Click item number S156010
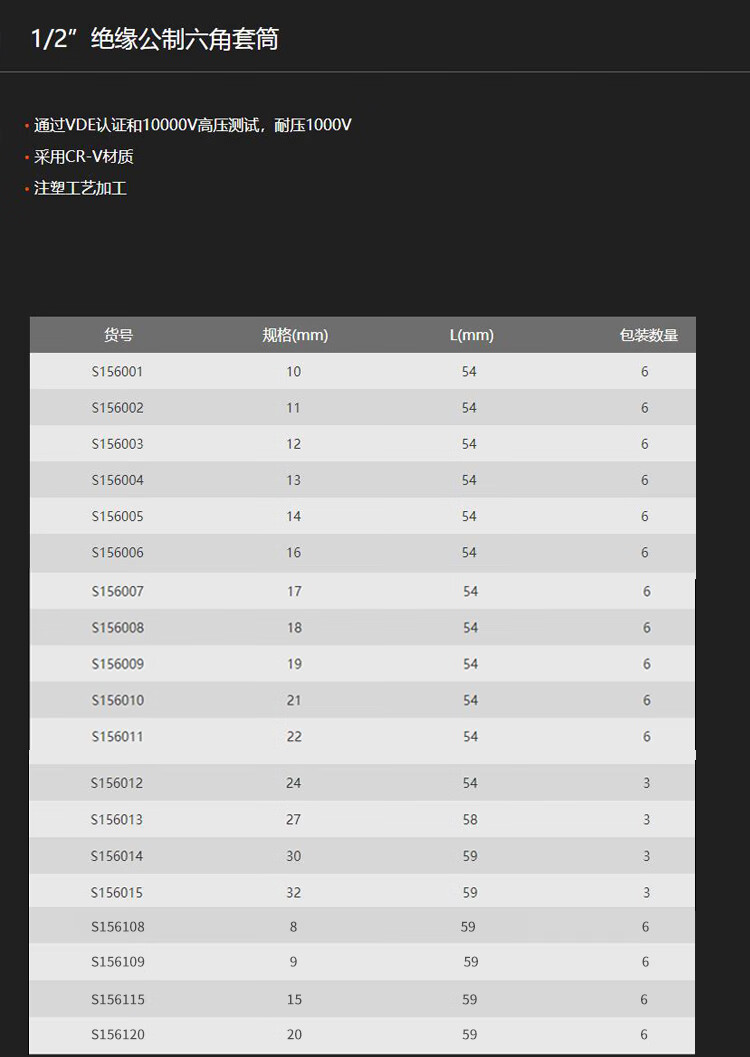 coord(118,700)
